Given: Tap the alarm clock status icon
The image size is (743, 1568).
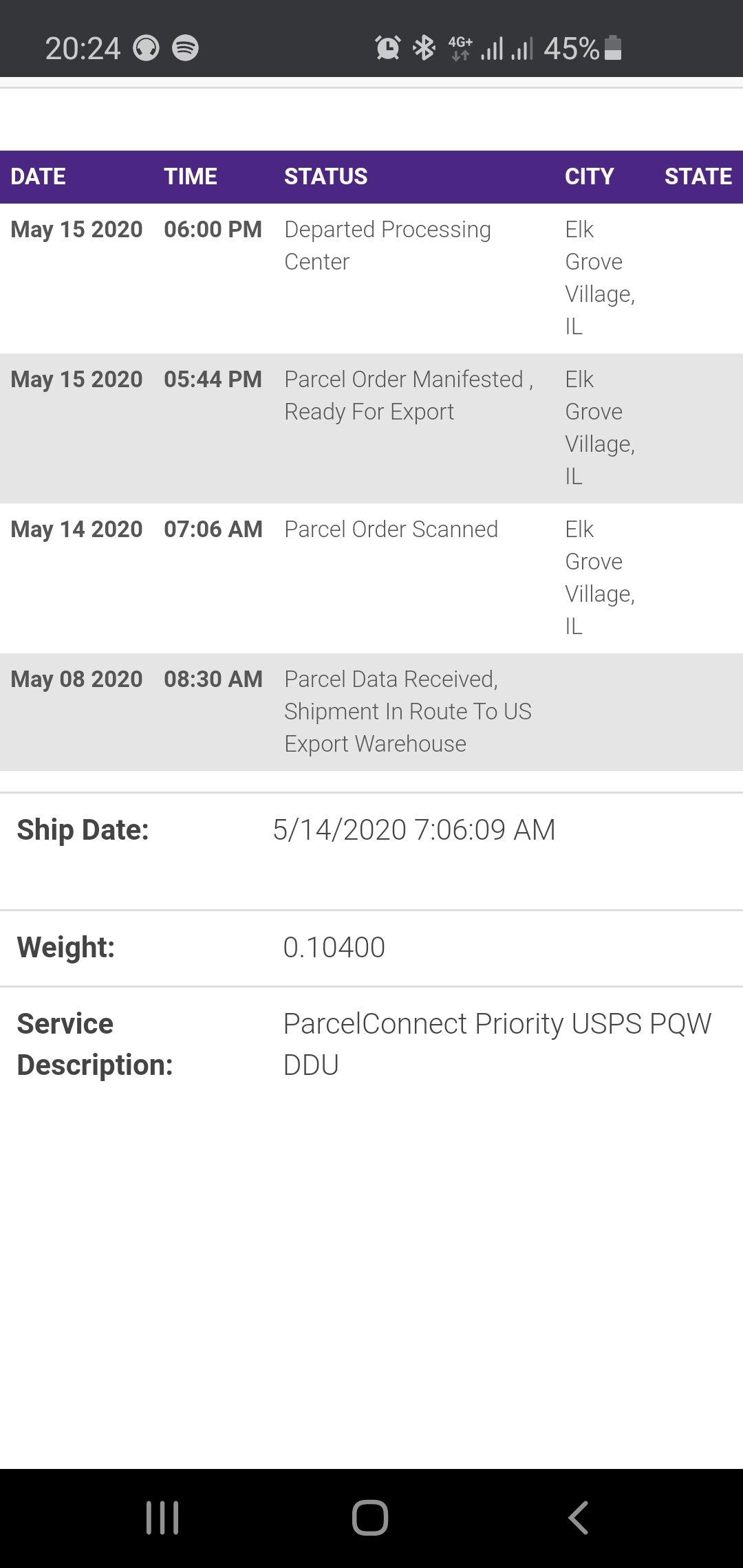Looking at the screenshot, I should point(388,48).
